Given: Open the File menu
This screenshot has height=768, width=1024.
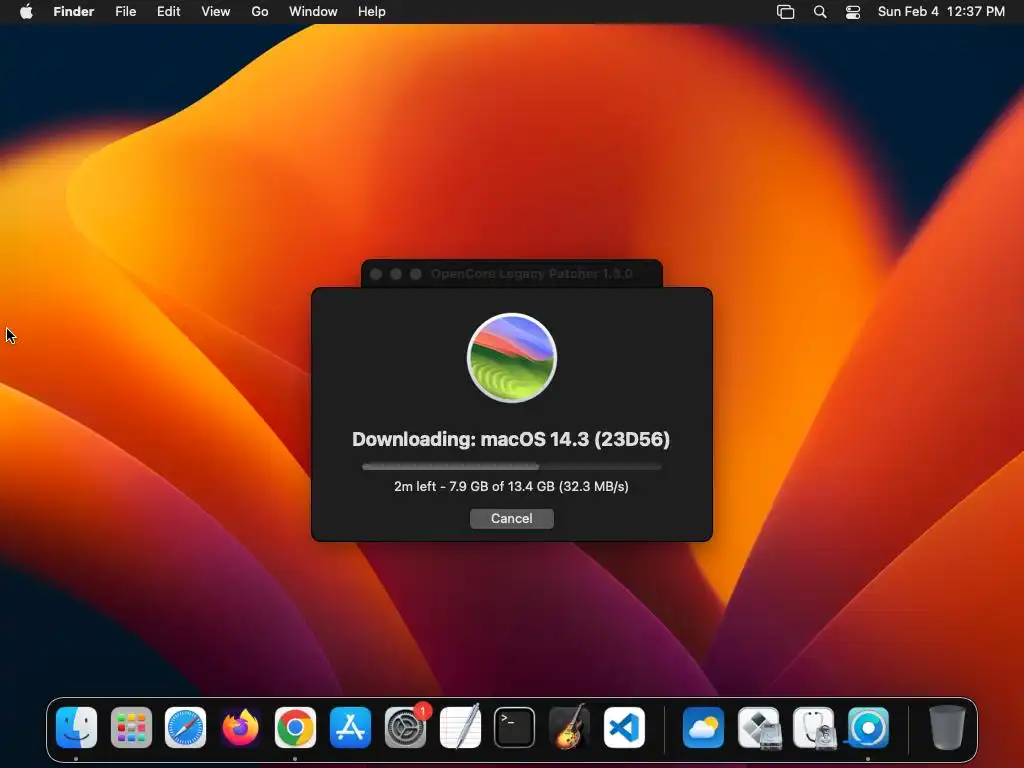Looking at the screenshot, I should coord(125,12).
